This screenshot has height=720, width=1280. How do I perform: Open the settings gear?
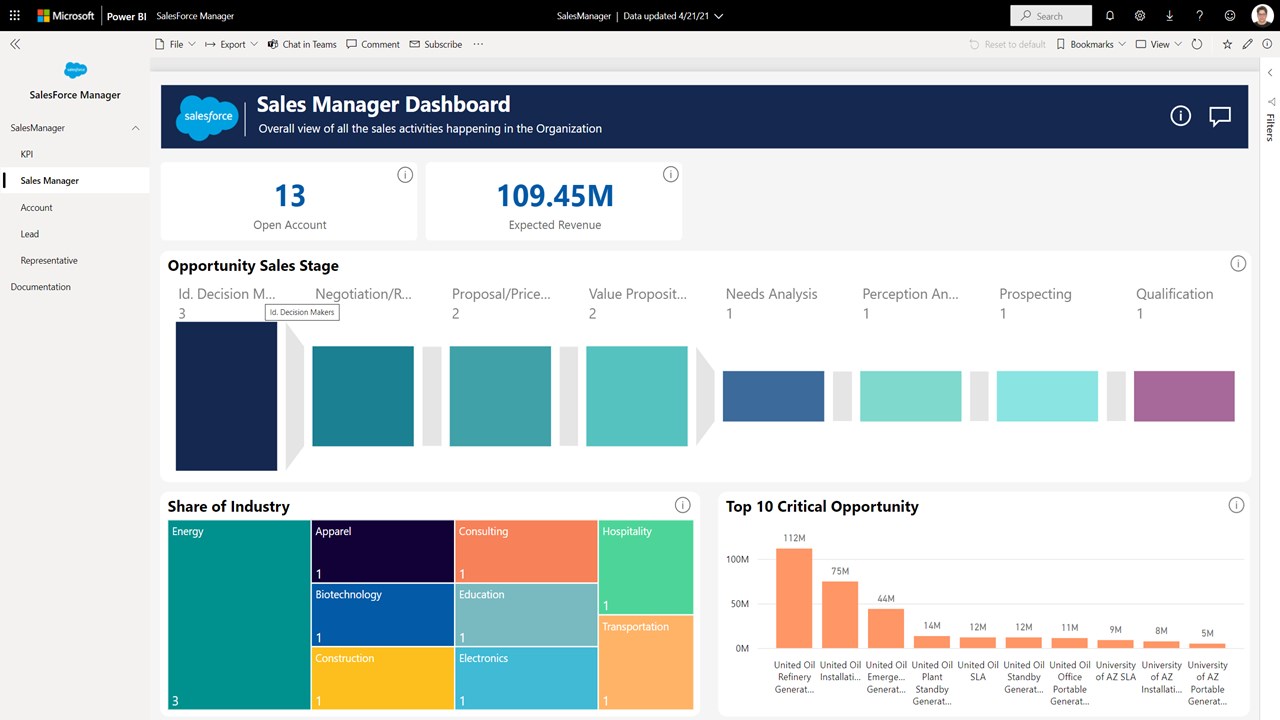[x=1140, y=16]
